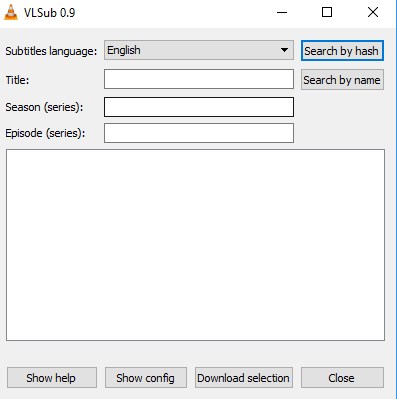This screenshot has width=397, height=399.
Task: Open Show config
Action: point(146,378)
